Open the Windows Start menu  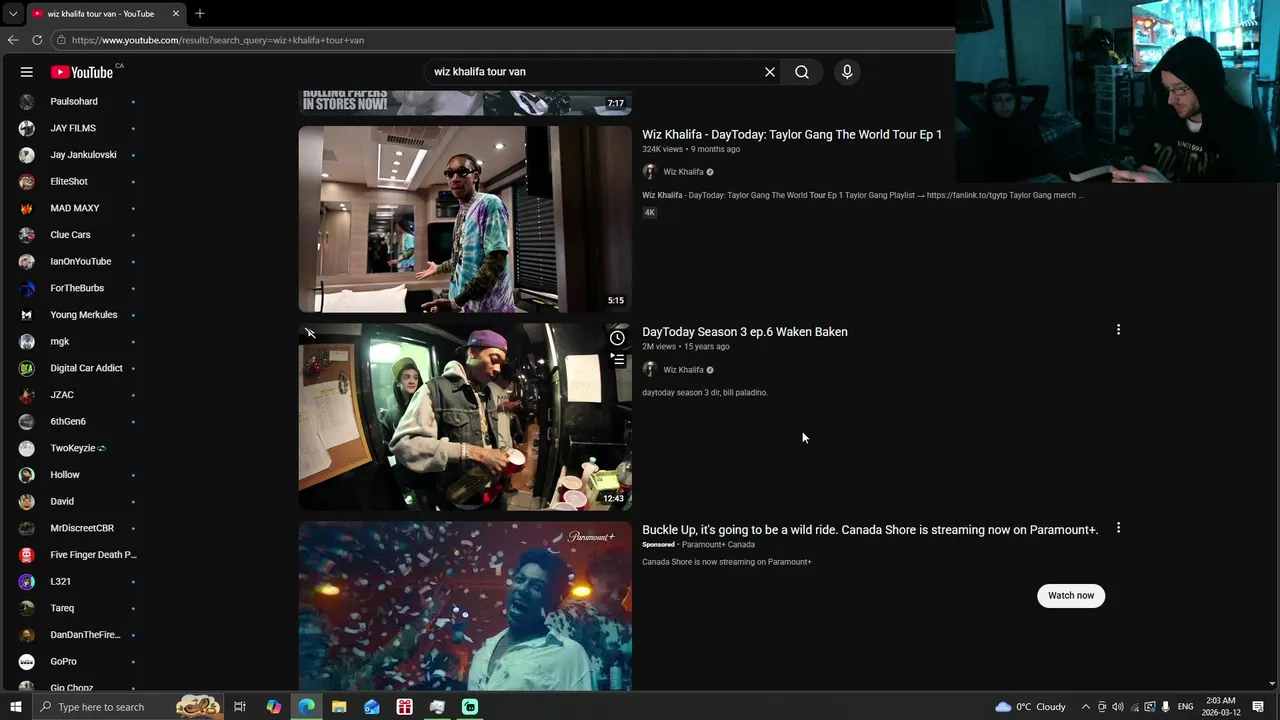(15, 707)
